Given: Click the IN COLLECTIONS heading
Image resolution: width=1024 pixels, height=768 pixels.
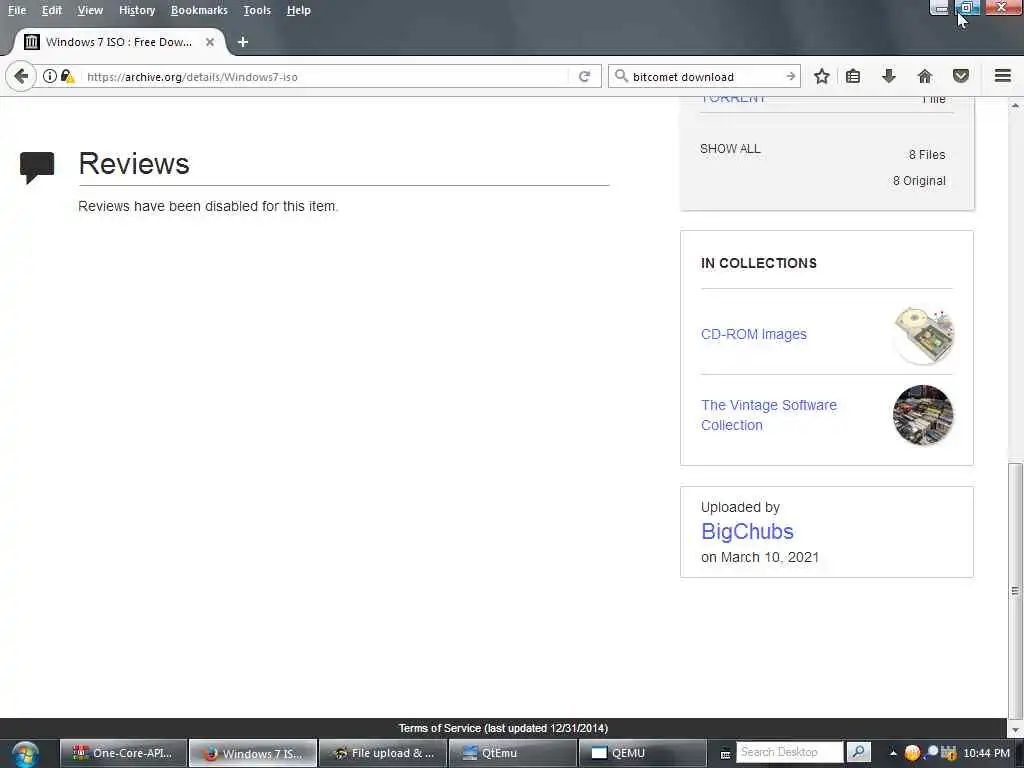Looking at the screenshot, I should pyautogui.click(x=759, y=263).
